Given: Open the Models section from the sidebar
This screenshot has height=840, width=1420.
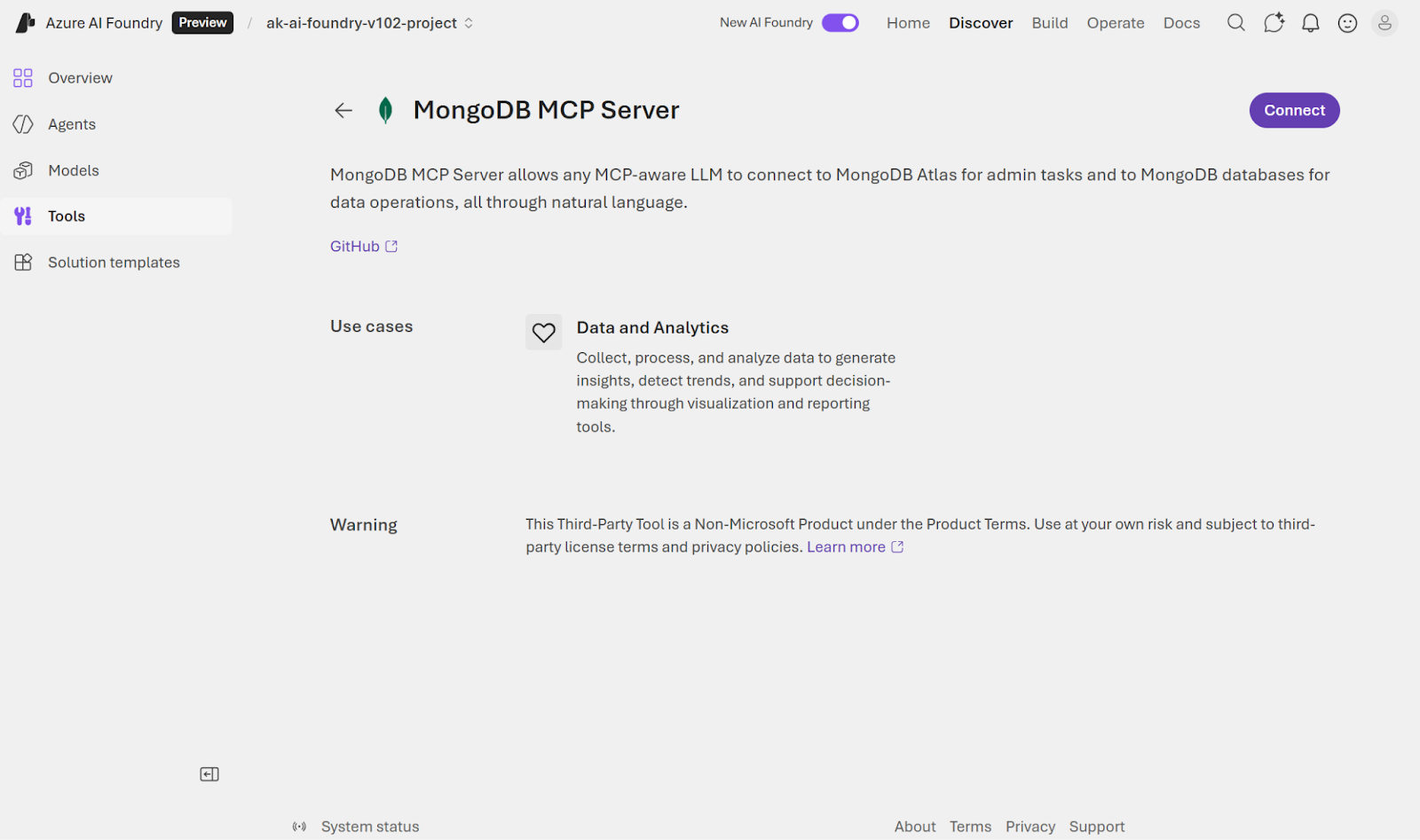Looking at the screenshot, I should tap(74, 170).
